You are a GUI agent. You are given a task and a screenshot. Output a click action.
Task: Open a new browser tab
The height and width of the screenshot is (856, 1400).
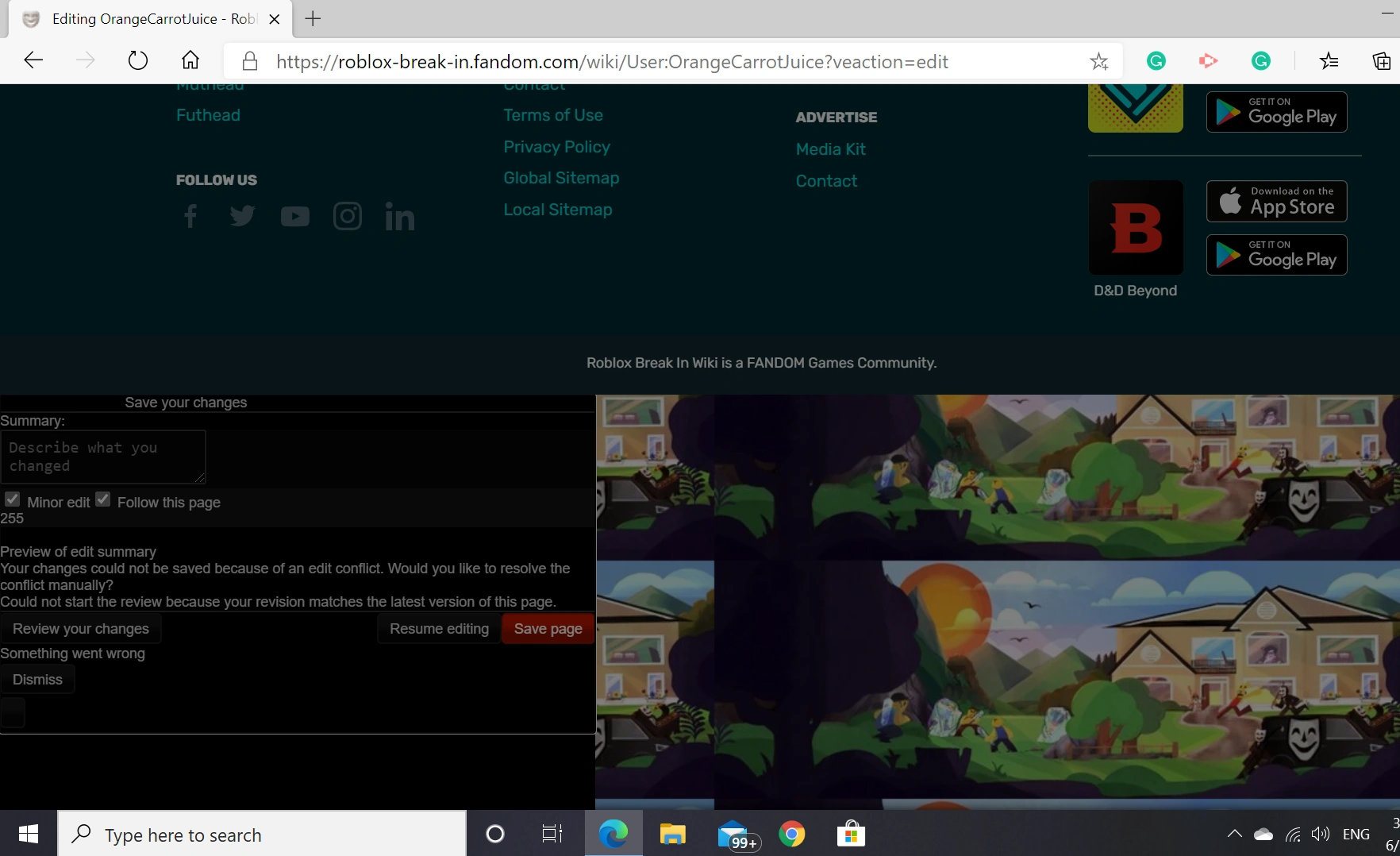pyautogui.click(x=313, y=19)
